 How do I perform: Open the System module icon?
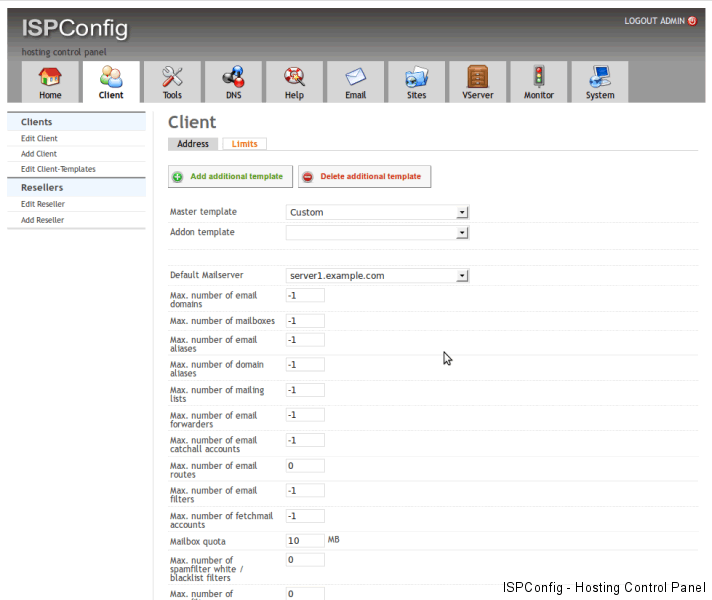[x=600, y=78]
